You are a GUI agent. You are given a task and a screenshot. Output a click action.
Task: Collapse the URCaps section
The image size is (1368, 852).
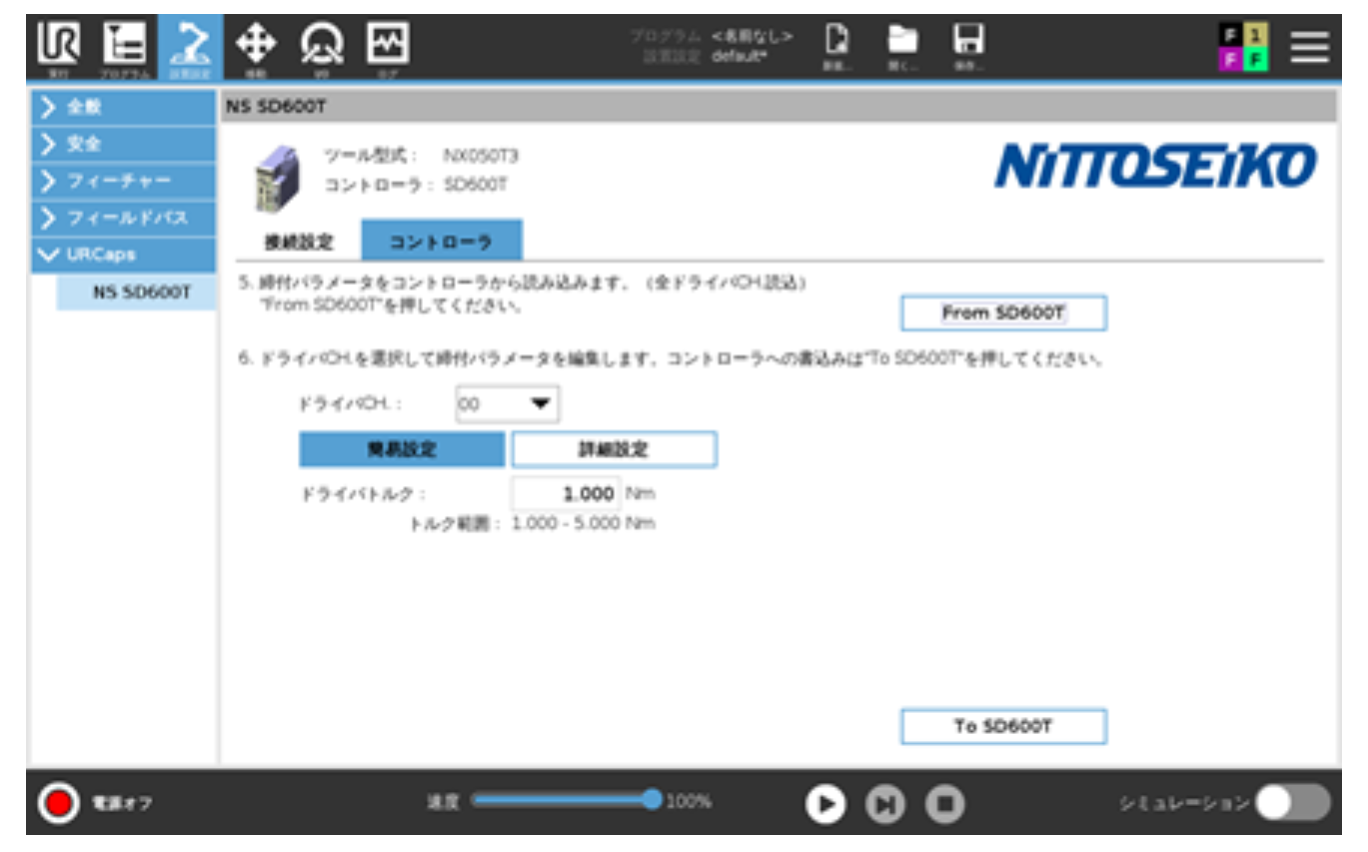[124, 255]
